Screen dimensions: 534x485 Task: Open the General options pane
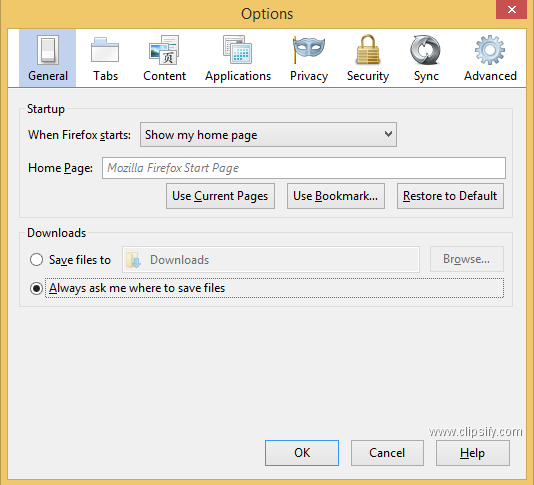(x=47, y=58)
